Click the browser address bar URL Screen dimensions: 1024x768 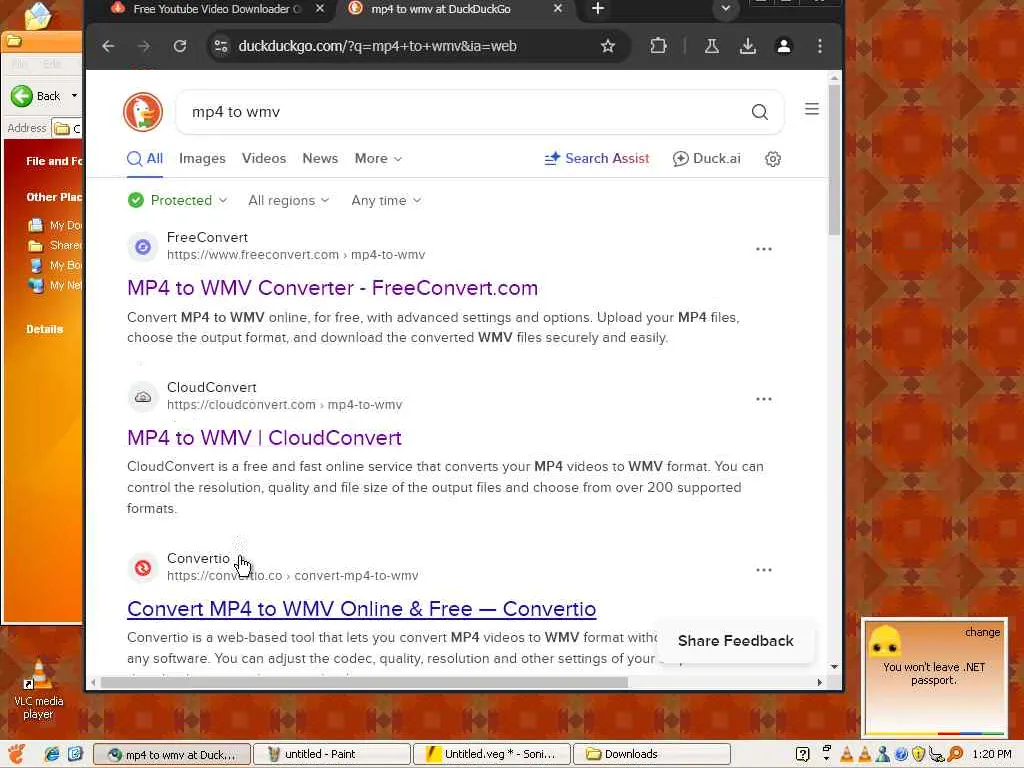tap(377, 46)
